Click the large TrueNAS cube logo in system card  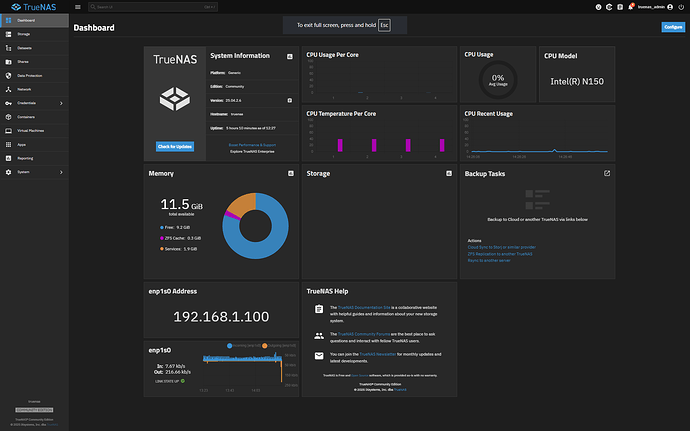click(x=175, y=99)
